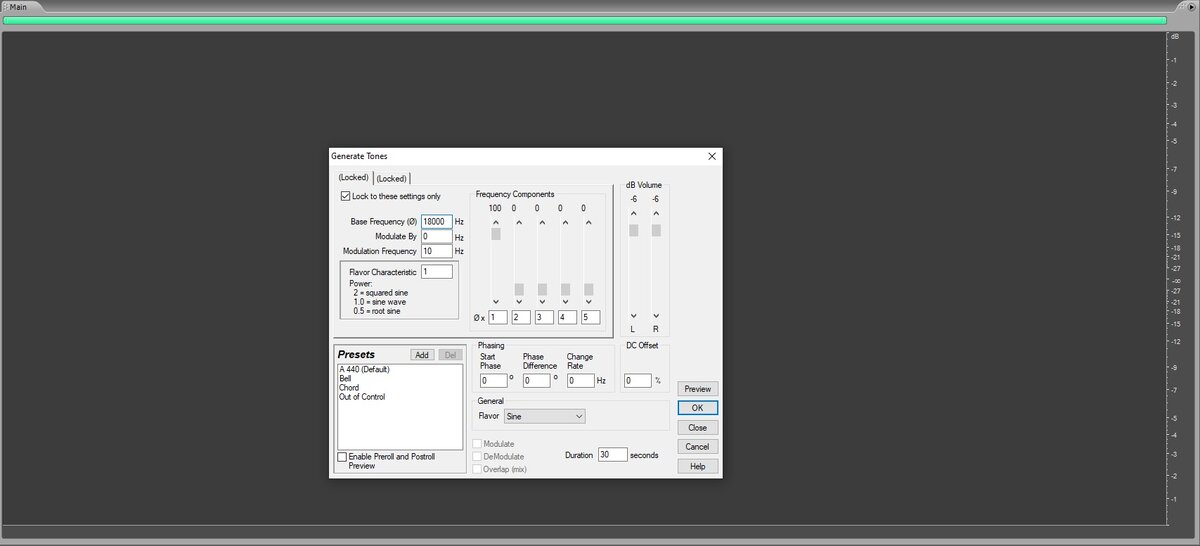Click the first frequency component slider thumb

495,233
